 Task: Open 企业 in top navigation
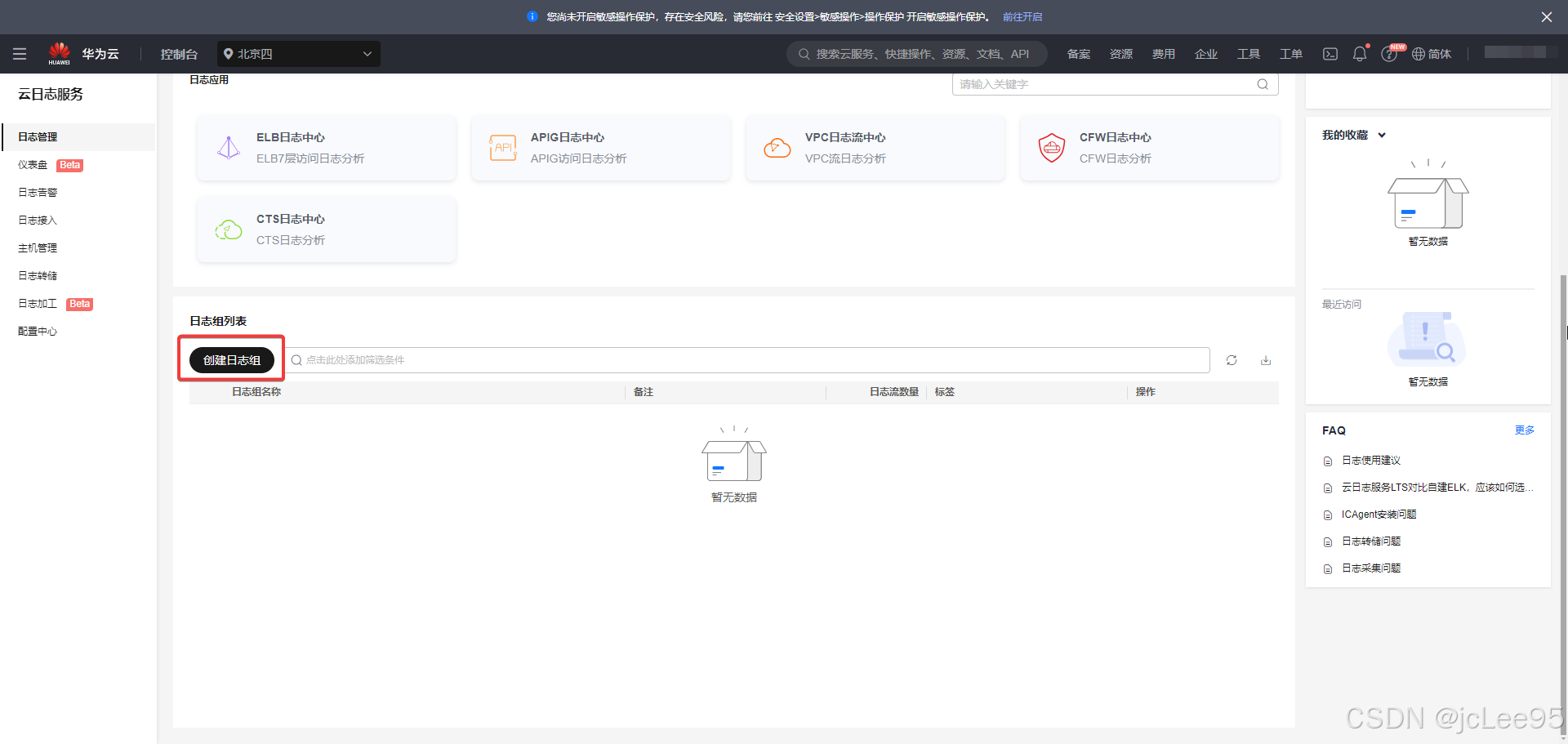coord(1206,54)
